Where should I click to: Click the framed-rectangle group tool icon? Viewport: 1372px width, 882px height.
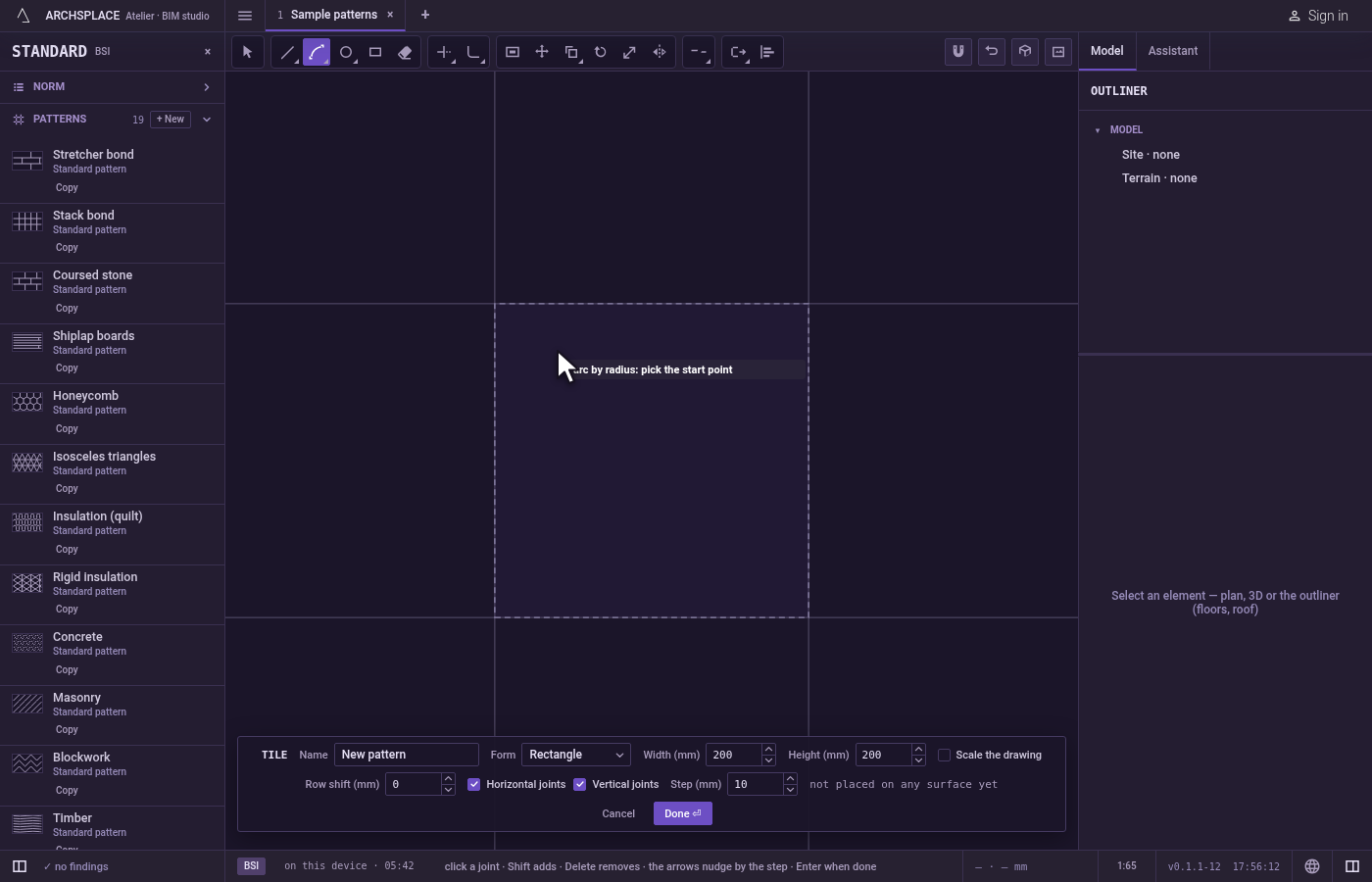[513, 52]
